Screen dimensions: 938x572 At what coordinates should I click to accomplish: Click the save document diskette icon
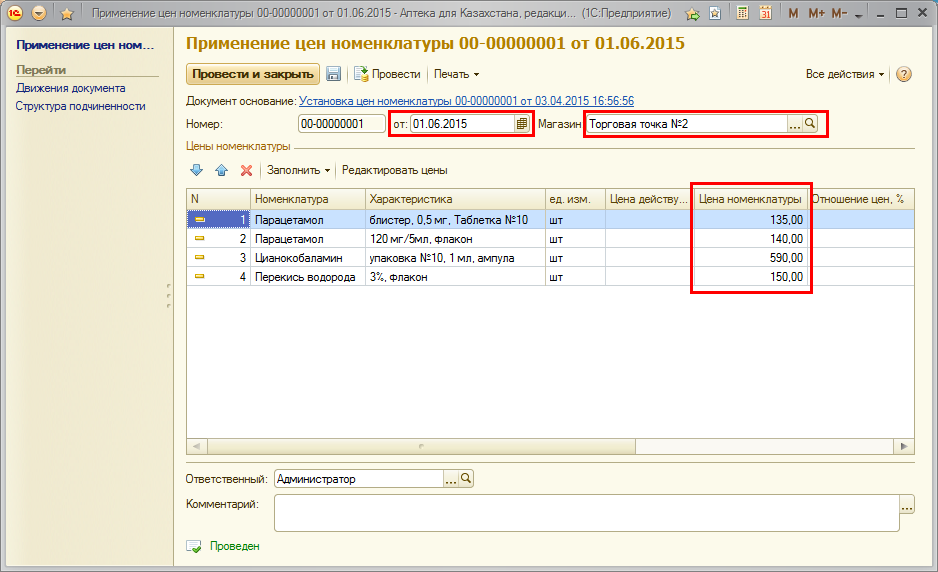pyautogui.click(x=334, y=74)
